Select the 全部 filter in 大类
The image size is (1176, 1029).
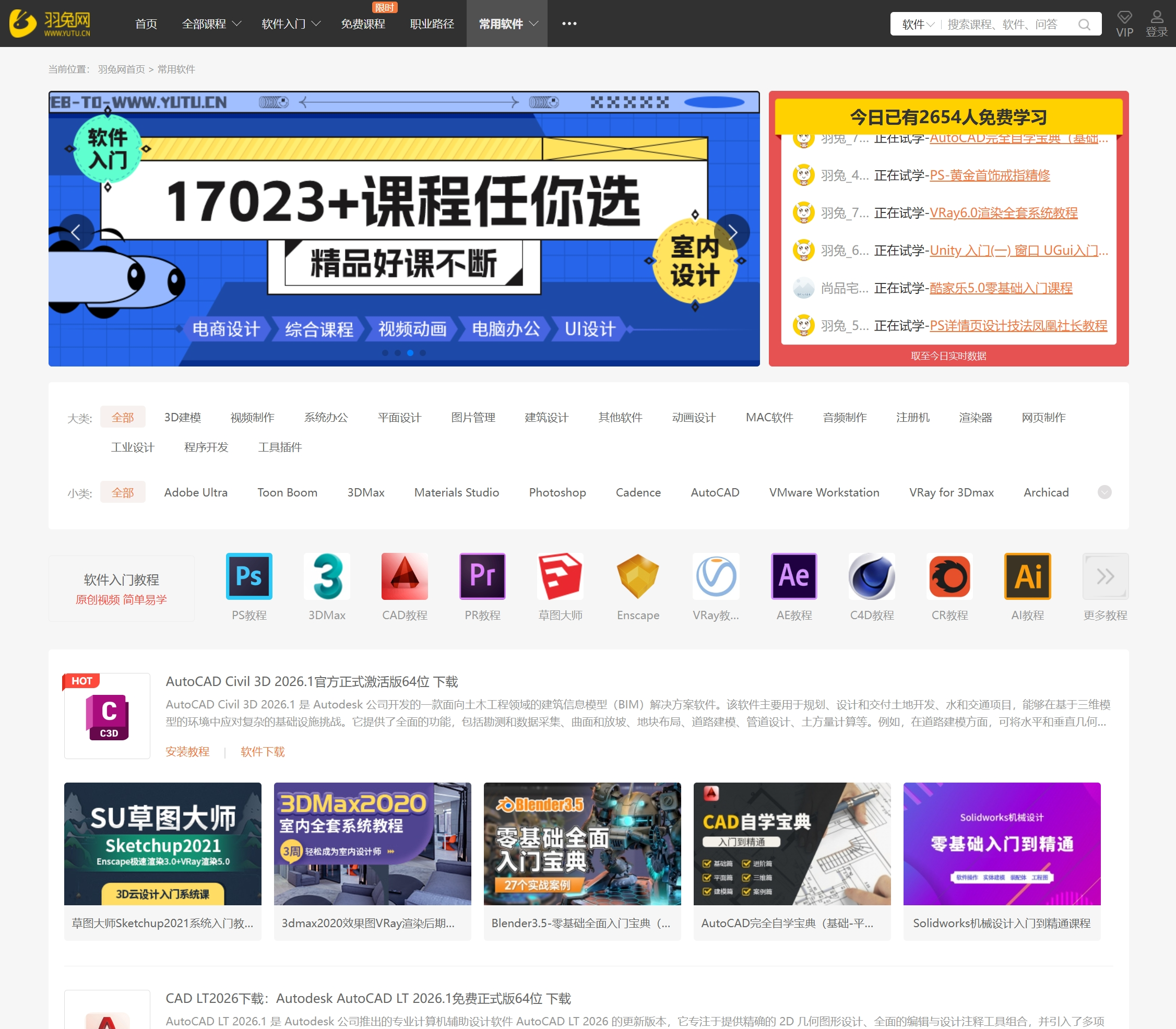click(x=122, y=418)
